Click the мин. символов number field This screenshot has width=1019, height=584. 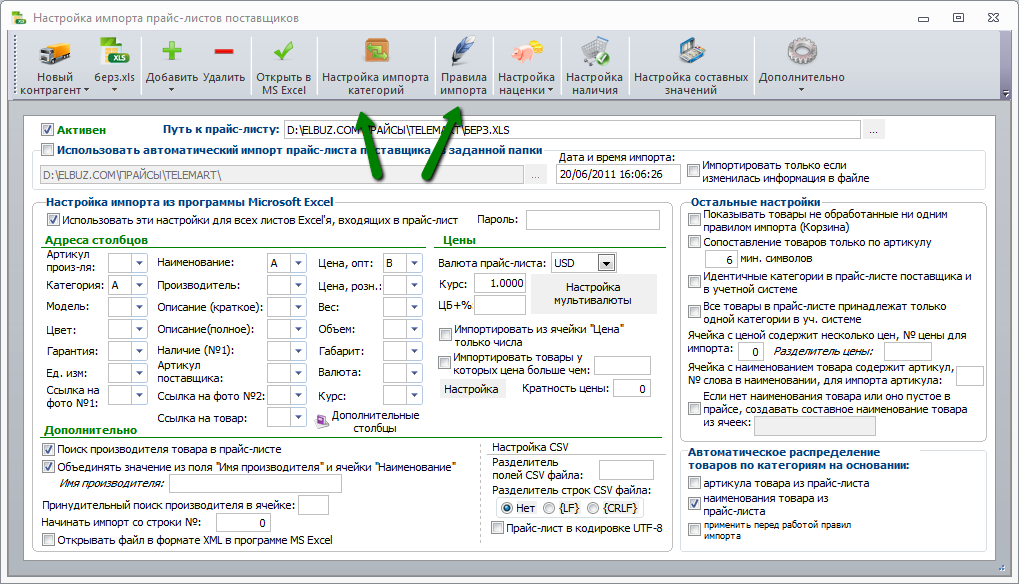[x=721, y=259]
